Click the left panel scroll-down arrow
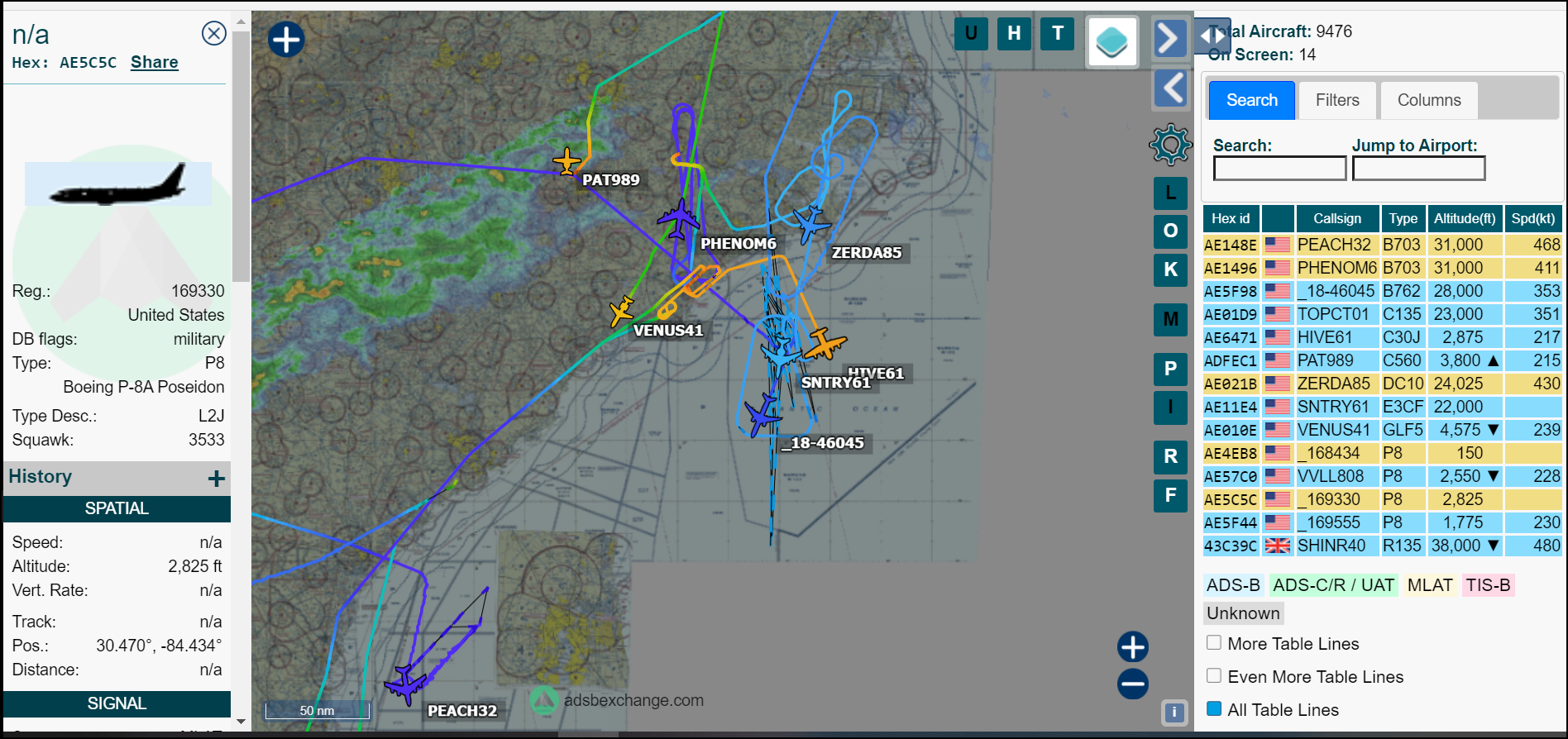1568x739 pixels. tap(241, 722)
